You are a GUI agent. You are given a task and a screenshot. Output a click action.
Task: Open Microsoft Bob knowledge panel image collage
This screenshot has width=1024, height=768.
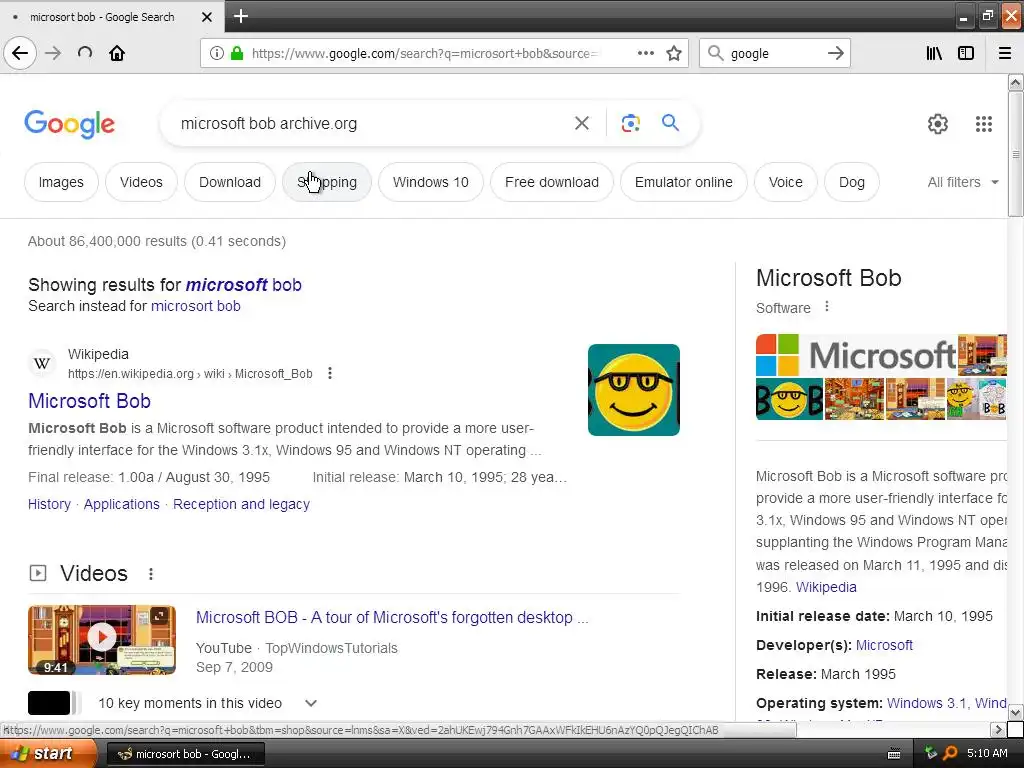coord(881,377)
